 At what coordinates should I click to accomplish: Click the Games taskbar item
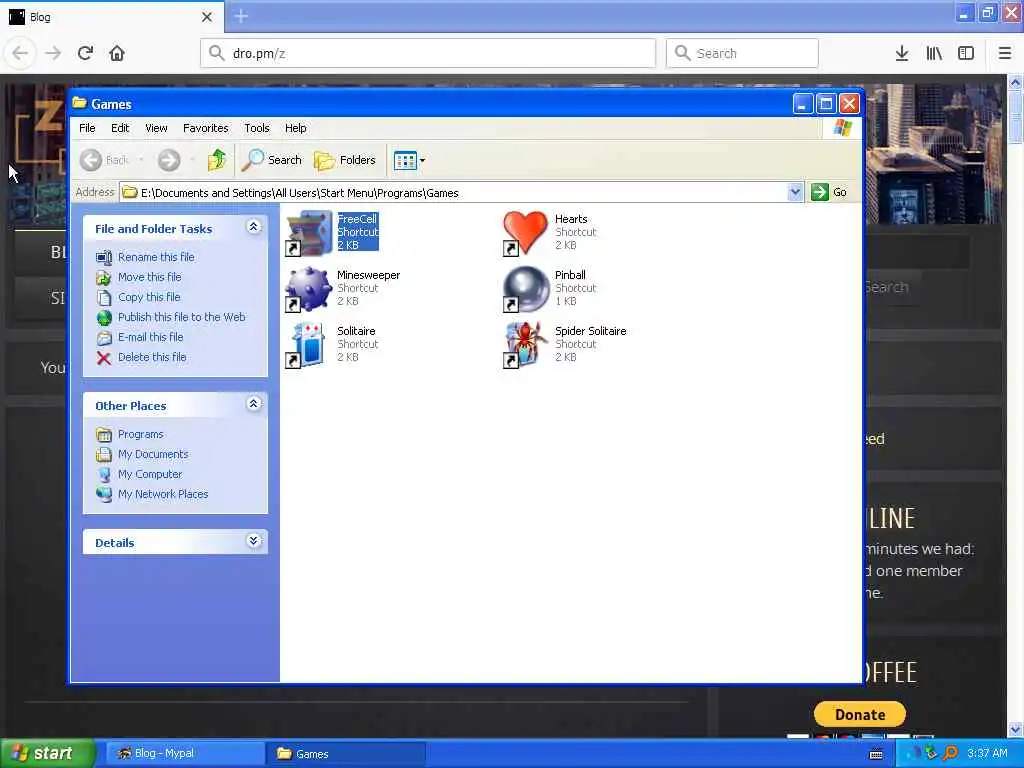pyautogui.click(x=346, y=754)
